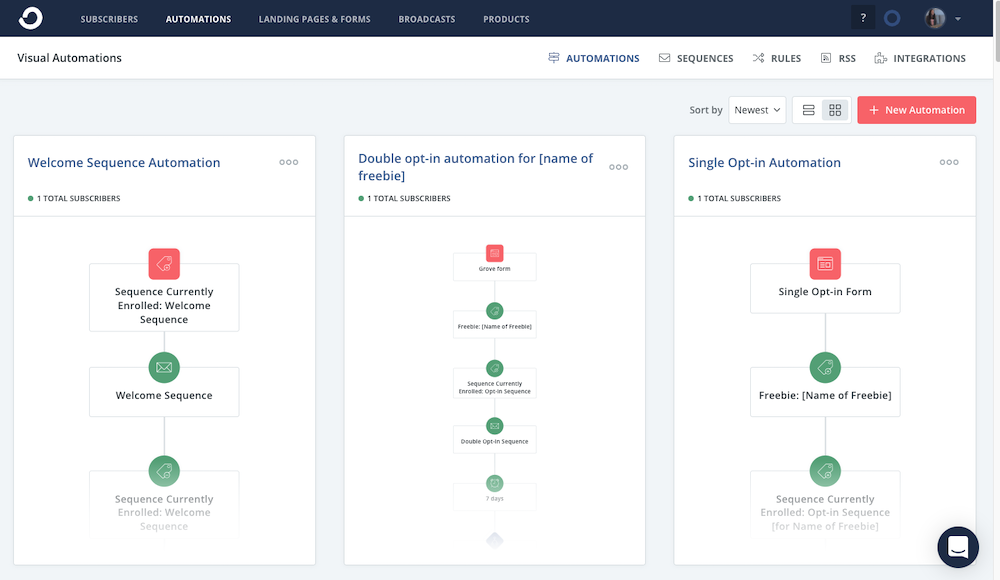1000x580 pixels.
Task: Open options menu for Single Opt-in Automation
Action: tap(949, 162)
